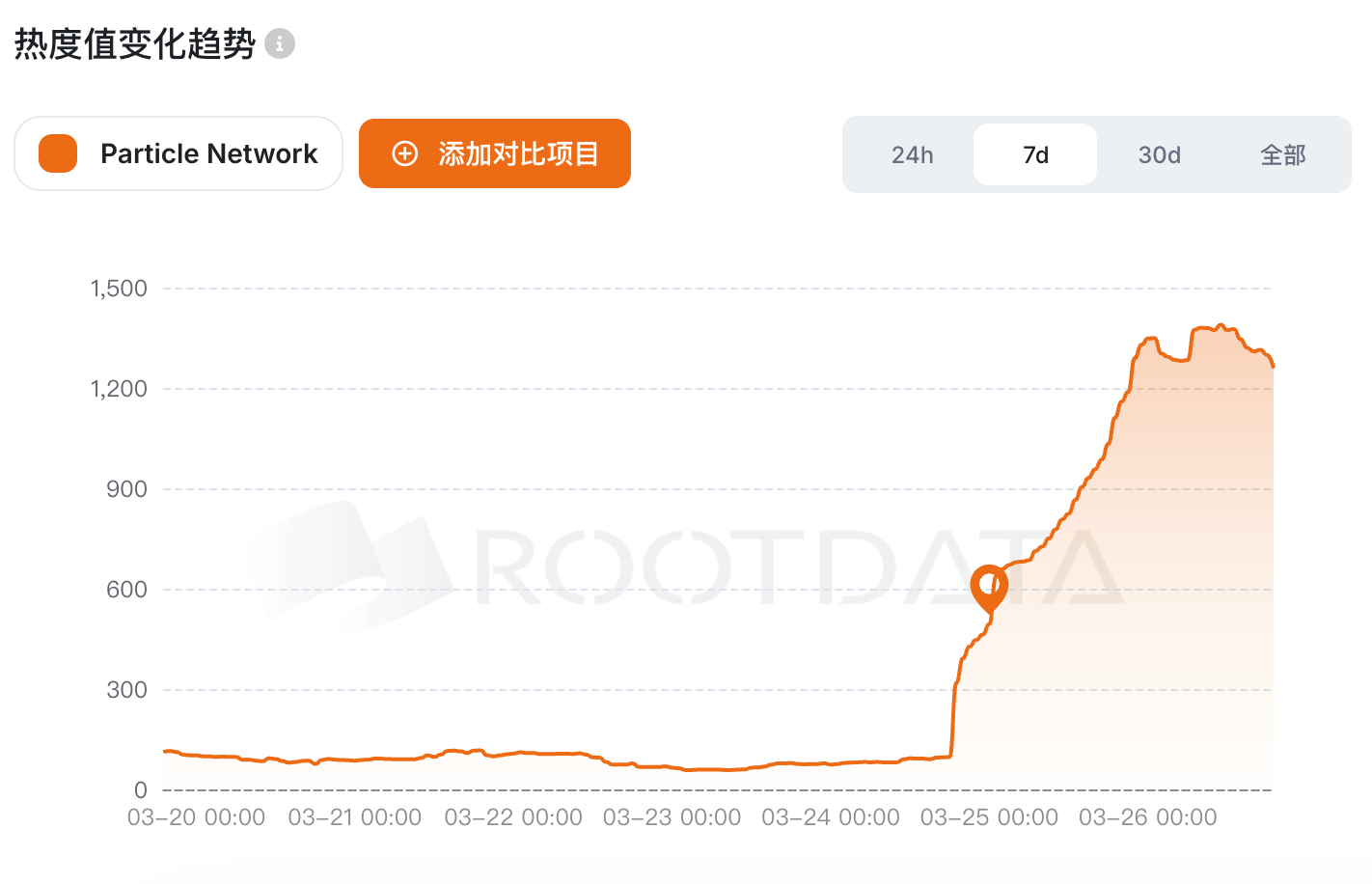
Task: Click the 热度值变化趋势 heading
Action: (x=135, y=44)
